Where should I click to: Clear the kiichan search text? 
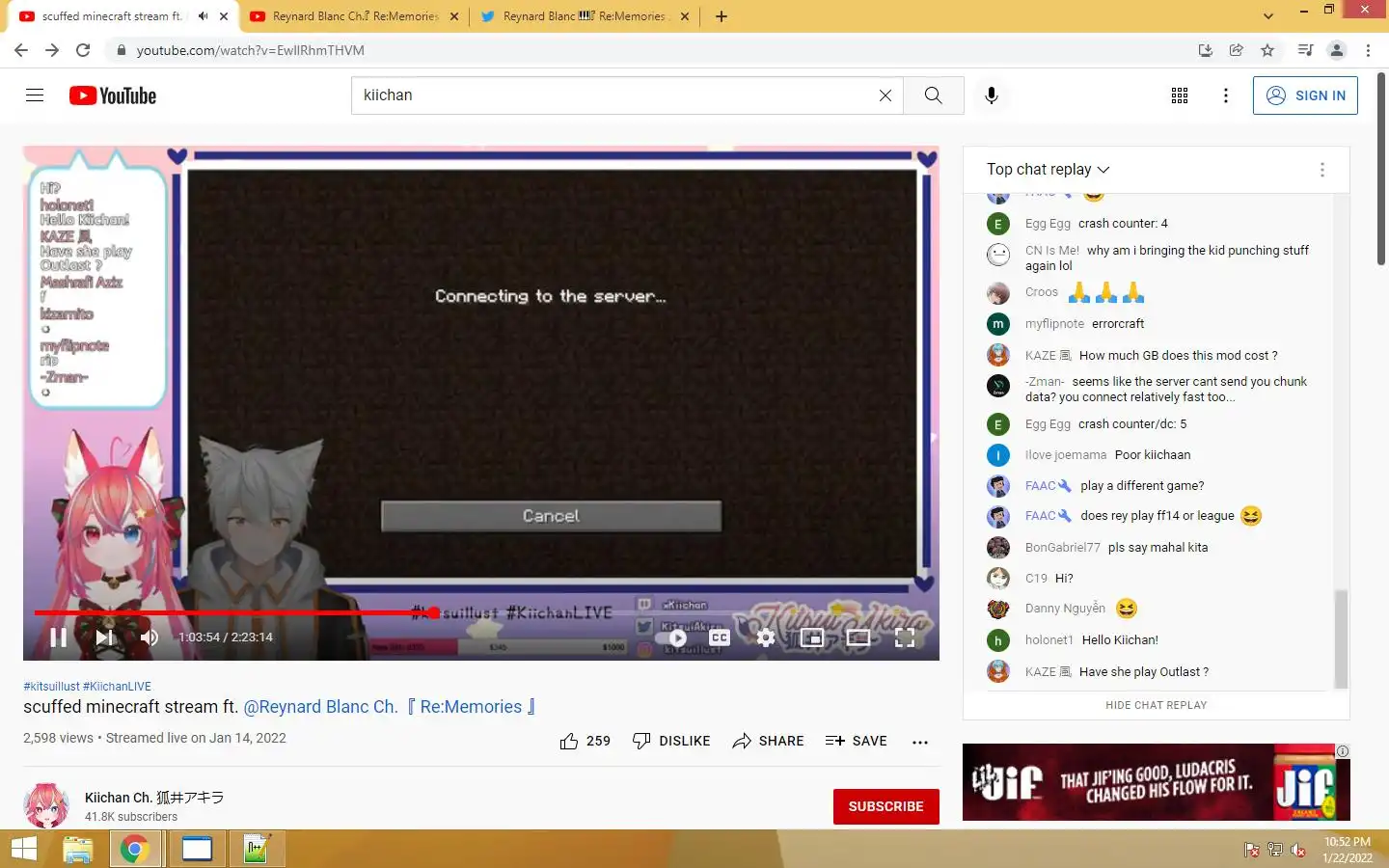885,95
